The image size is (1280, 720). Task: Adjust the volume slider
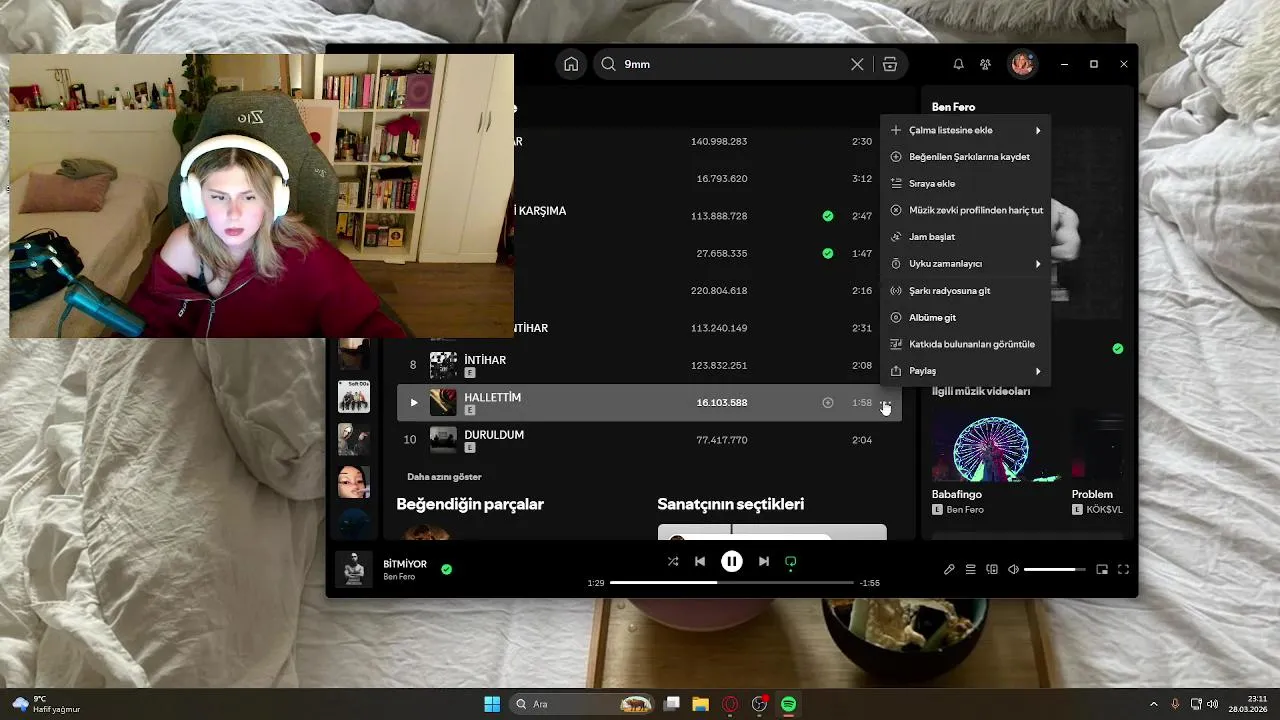1054,570
